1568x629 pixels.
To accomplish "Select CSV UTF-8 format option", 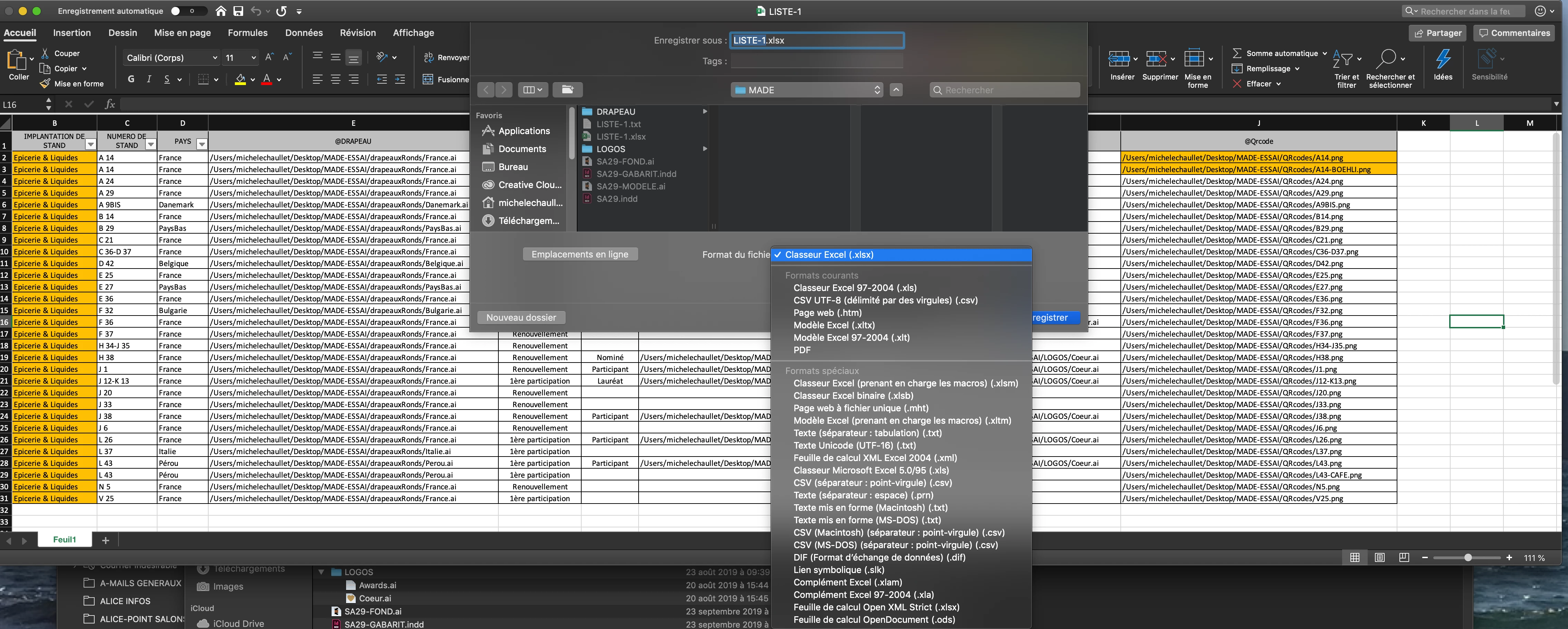I will tap(885, 300).
